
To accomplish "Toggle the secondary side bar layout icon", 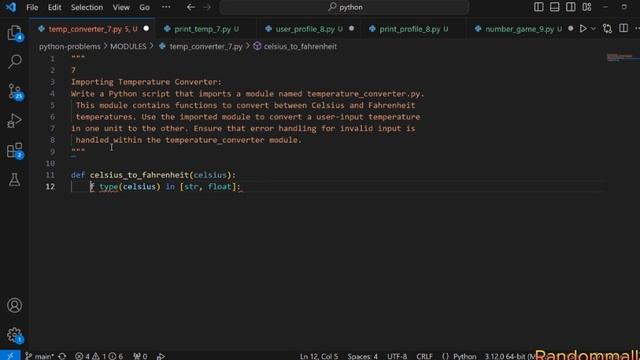I will point(571,7).
